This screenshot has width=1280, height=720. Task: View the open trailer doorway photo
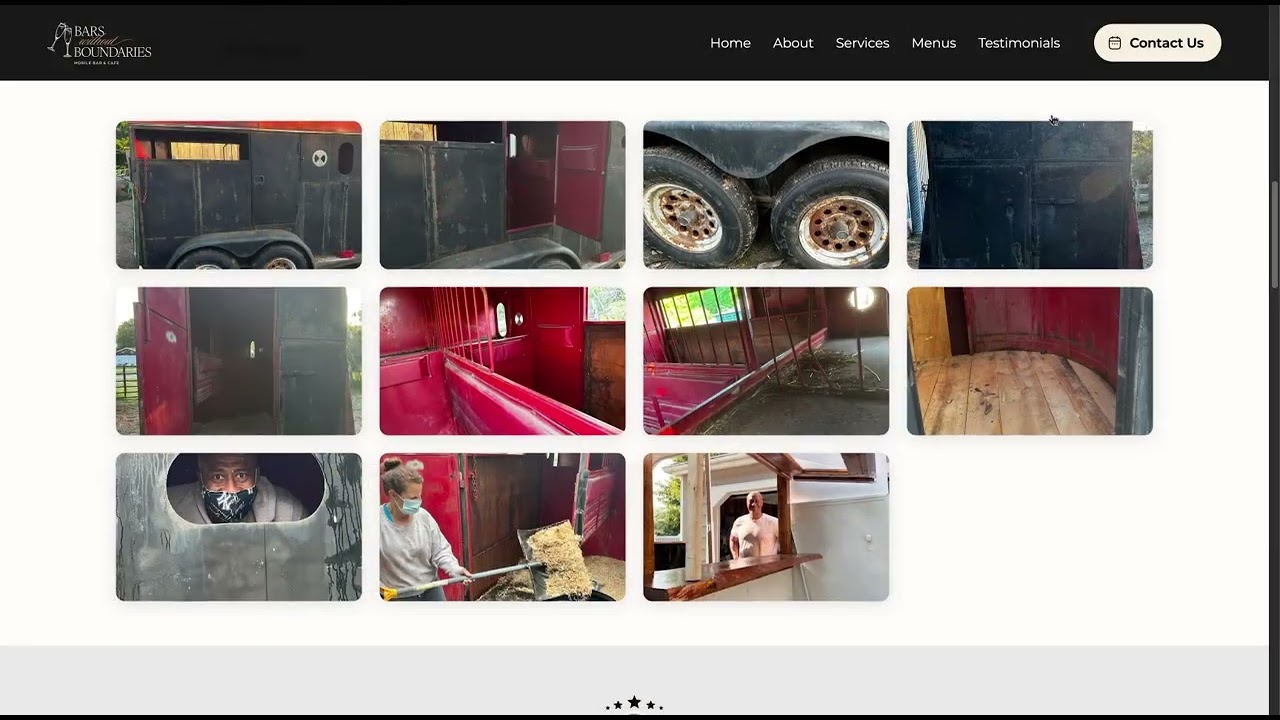click(x=239, y=361)
